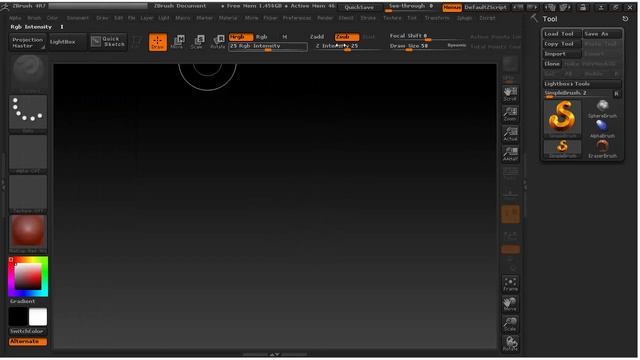The width and height of the screenshot is (640, 360).
Task: Select the SphereBrush tool
Action: 602,109
